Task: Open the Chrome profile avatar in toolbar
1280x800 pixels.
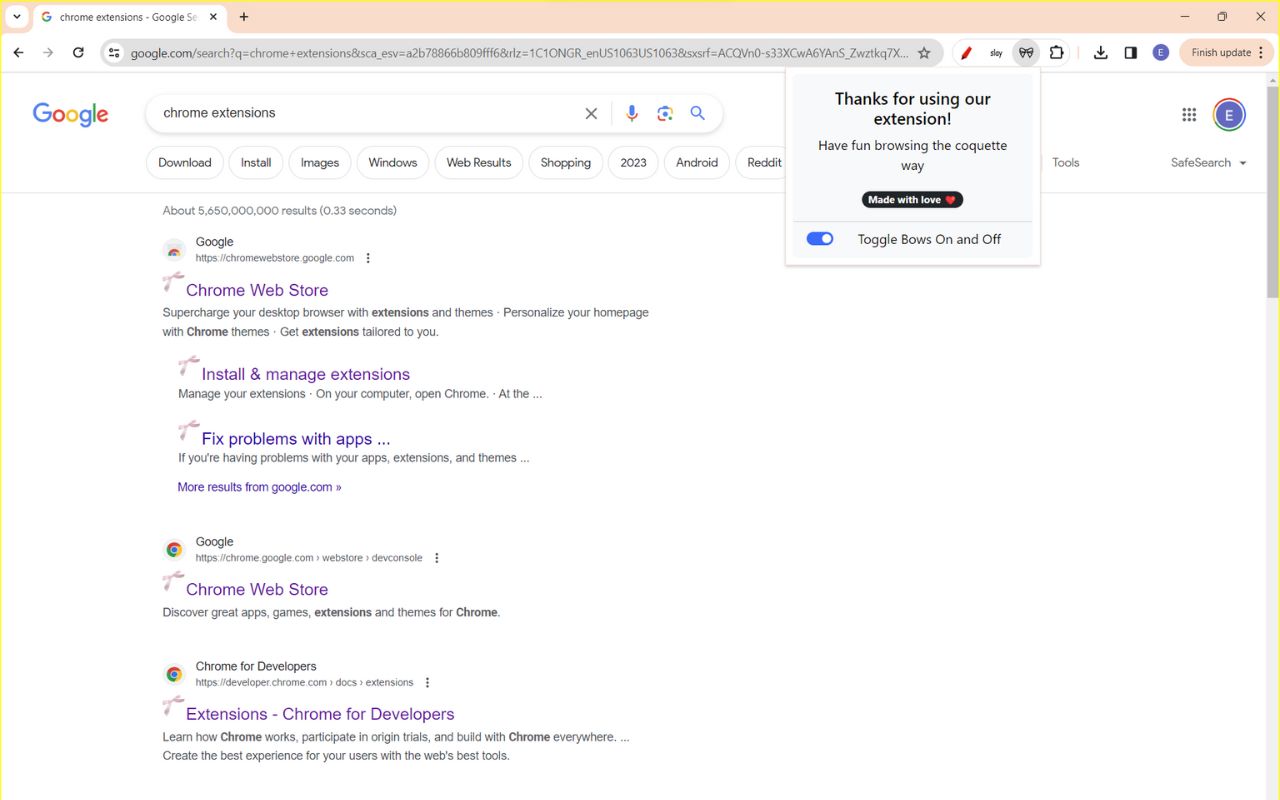Action: click(1161, 53)
